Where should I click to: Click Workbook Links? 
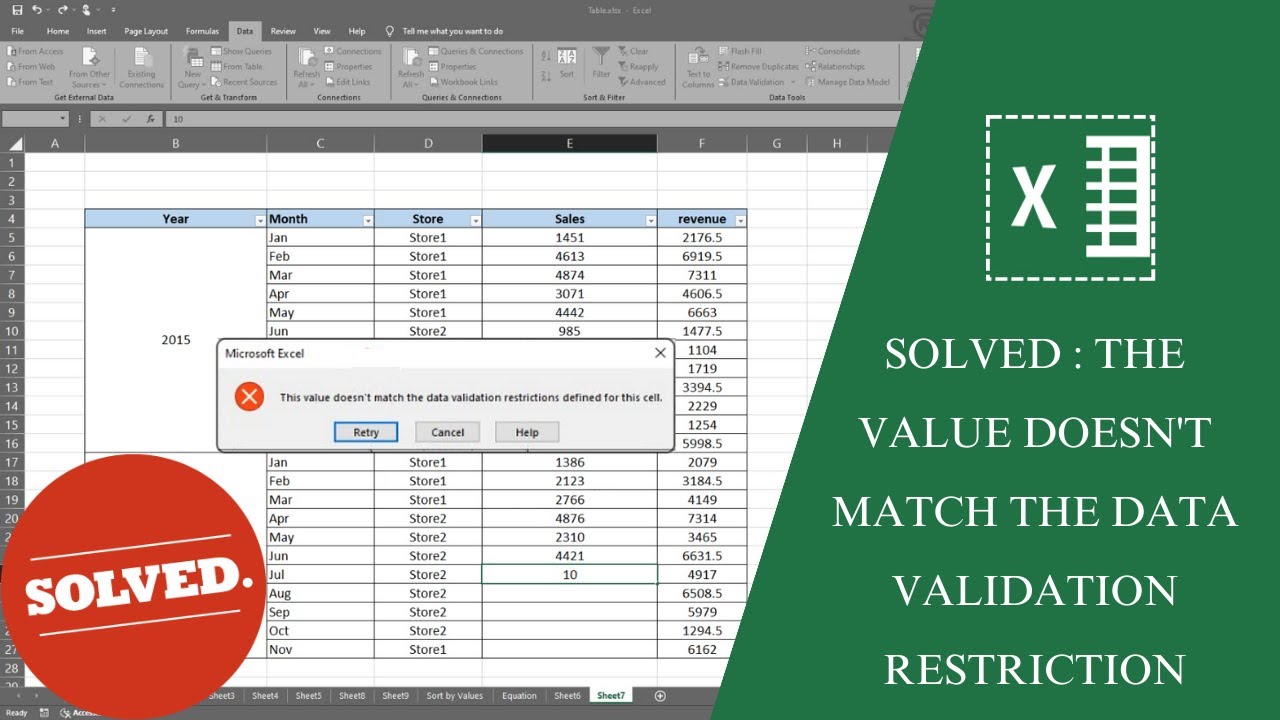[463, 82]
